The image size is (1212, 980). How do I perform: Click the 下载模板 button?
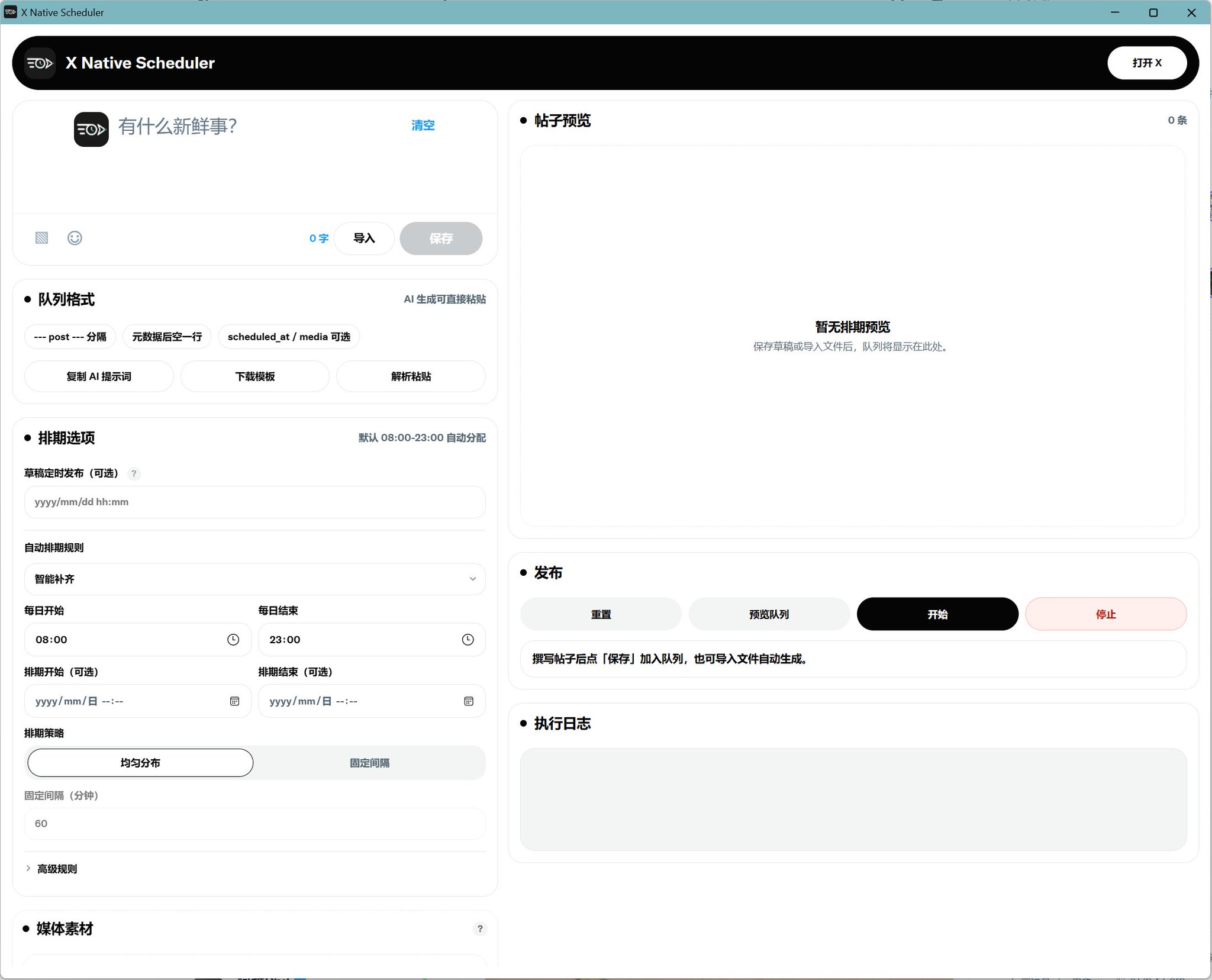tap(255, 376)
